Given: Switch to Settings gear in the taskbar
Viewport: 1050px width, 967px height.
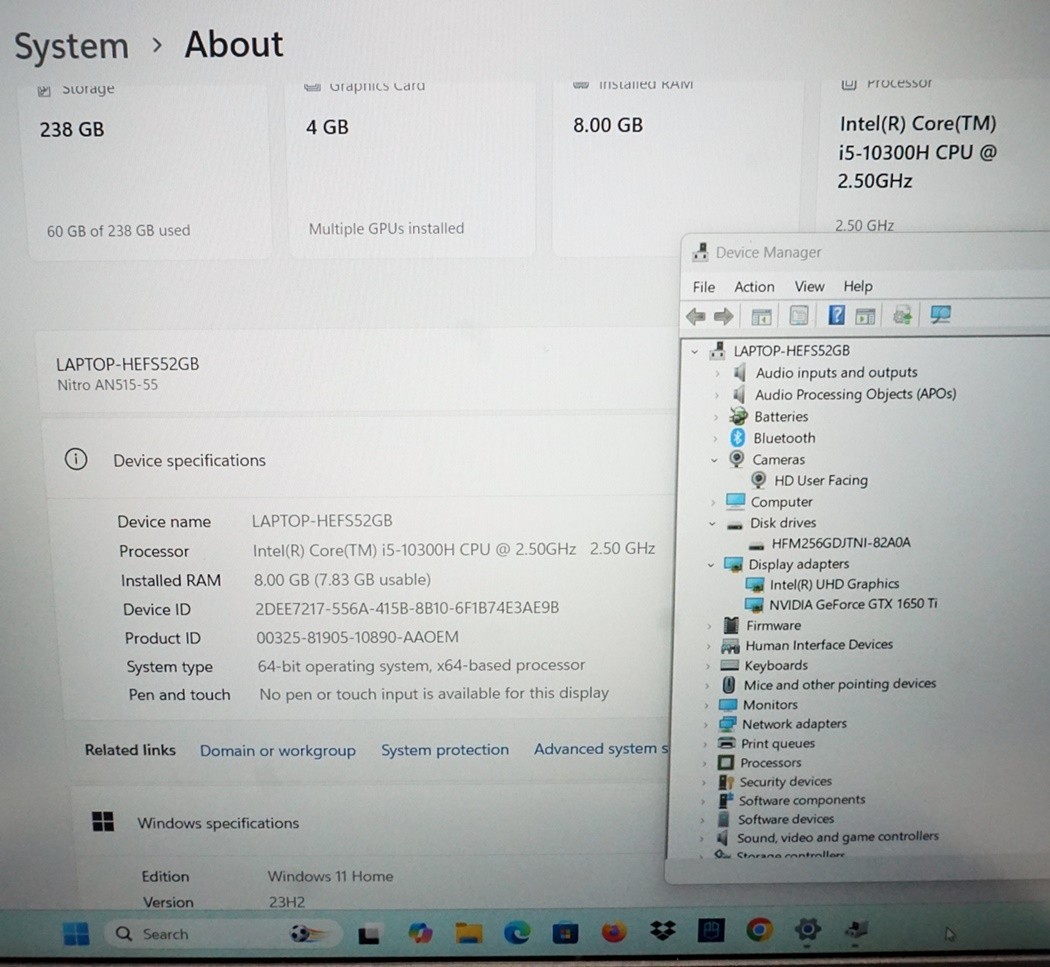Looking at the screenshot, I should [807, 929].
